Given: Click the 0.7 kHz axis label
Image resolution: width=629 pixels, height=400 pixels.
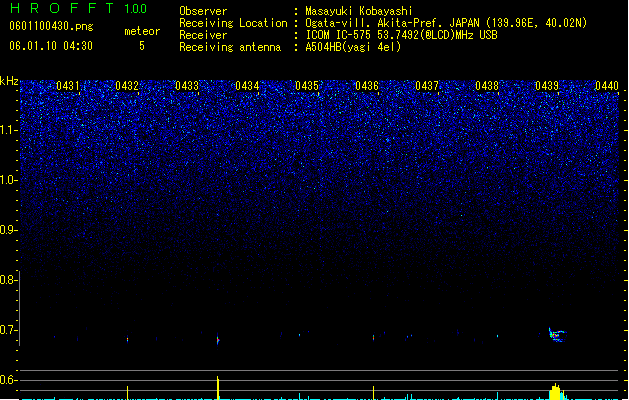Looking at the screenshot, I should [8, 330].
